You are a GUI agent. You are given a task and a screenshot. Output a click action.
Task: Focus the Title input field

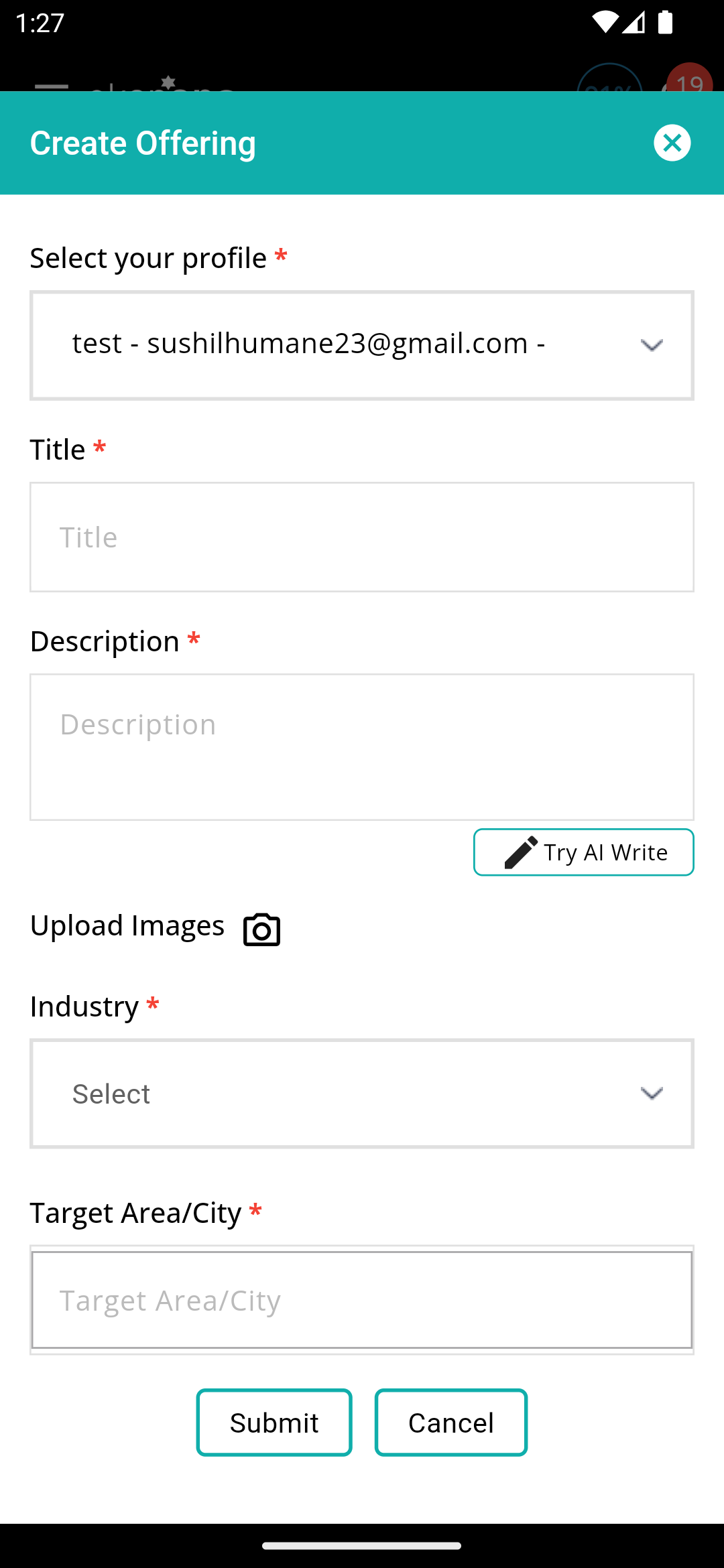click(362, 537)
